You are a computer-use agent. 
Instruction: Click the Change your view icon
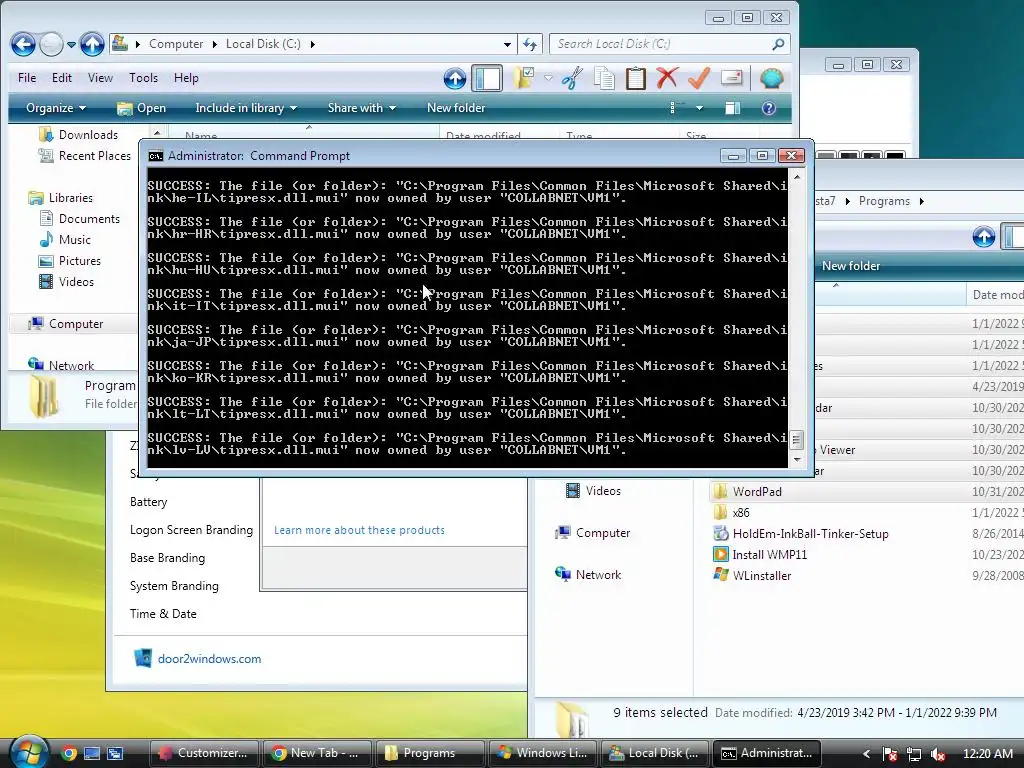pos(677,108)
